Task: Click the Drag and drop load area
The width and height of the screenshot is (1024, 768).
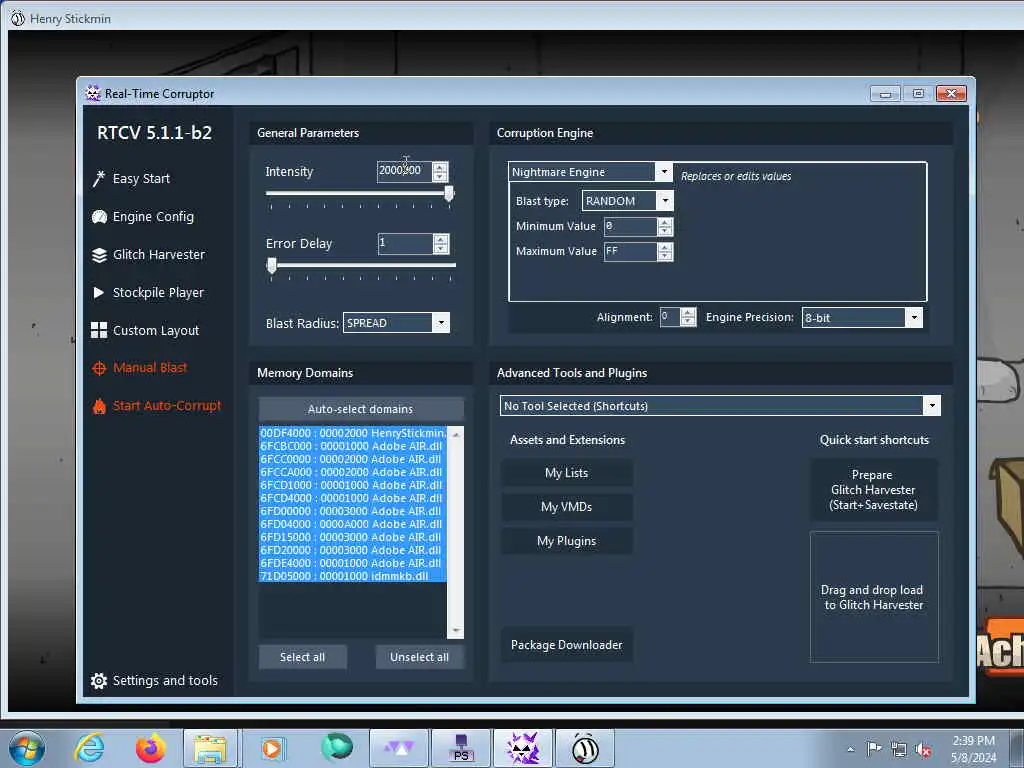Action: tap(874, 597)
